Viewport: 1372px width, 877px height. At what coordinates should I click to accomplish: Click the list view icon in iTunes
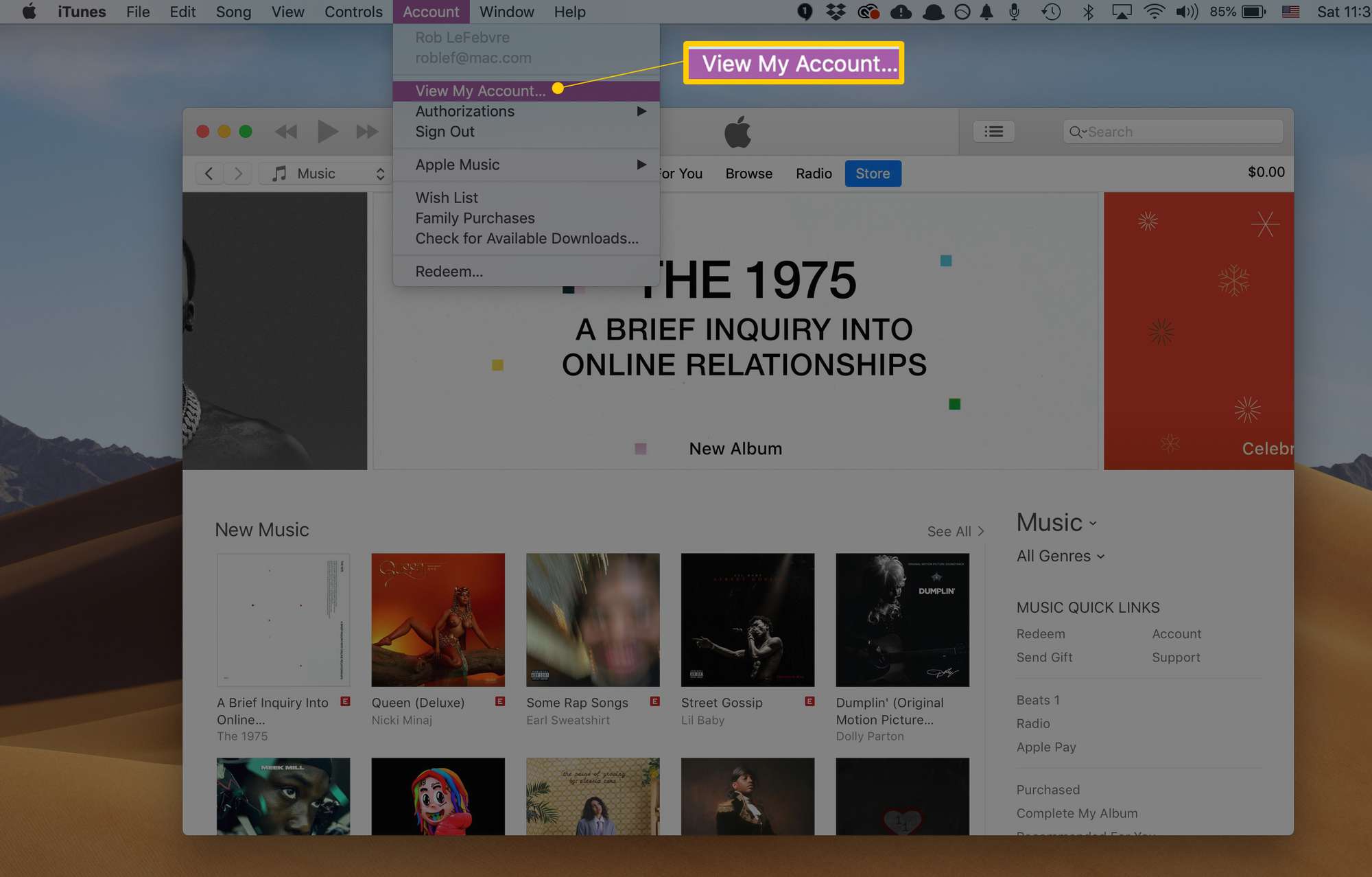(x=994, y=131)
